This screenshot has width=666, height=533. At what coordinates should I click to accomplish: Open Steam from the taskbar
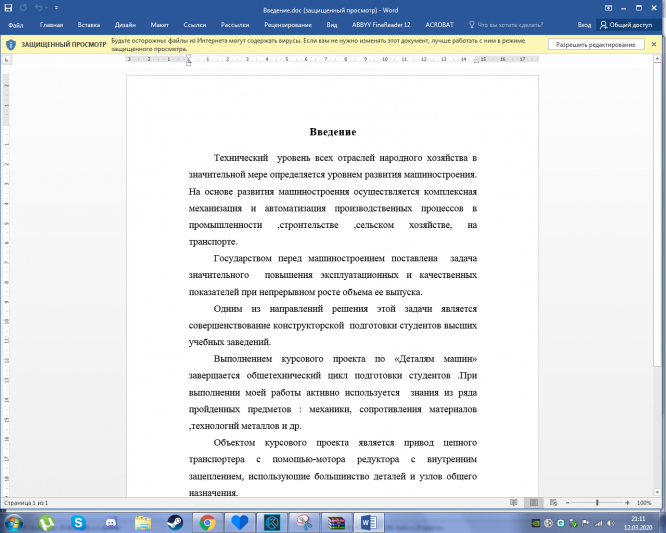point(175,522)
